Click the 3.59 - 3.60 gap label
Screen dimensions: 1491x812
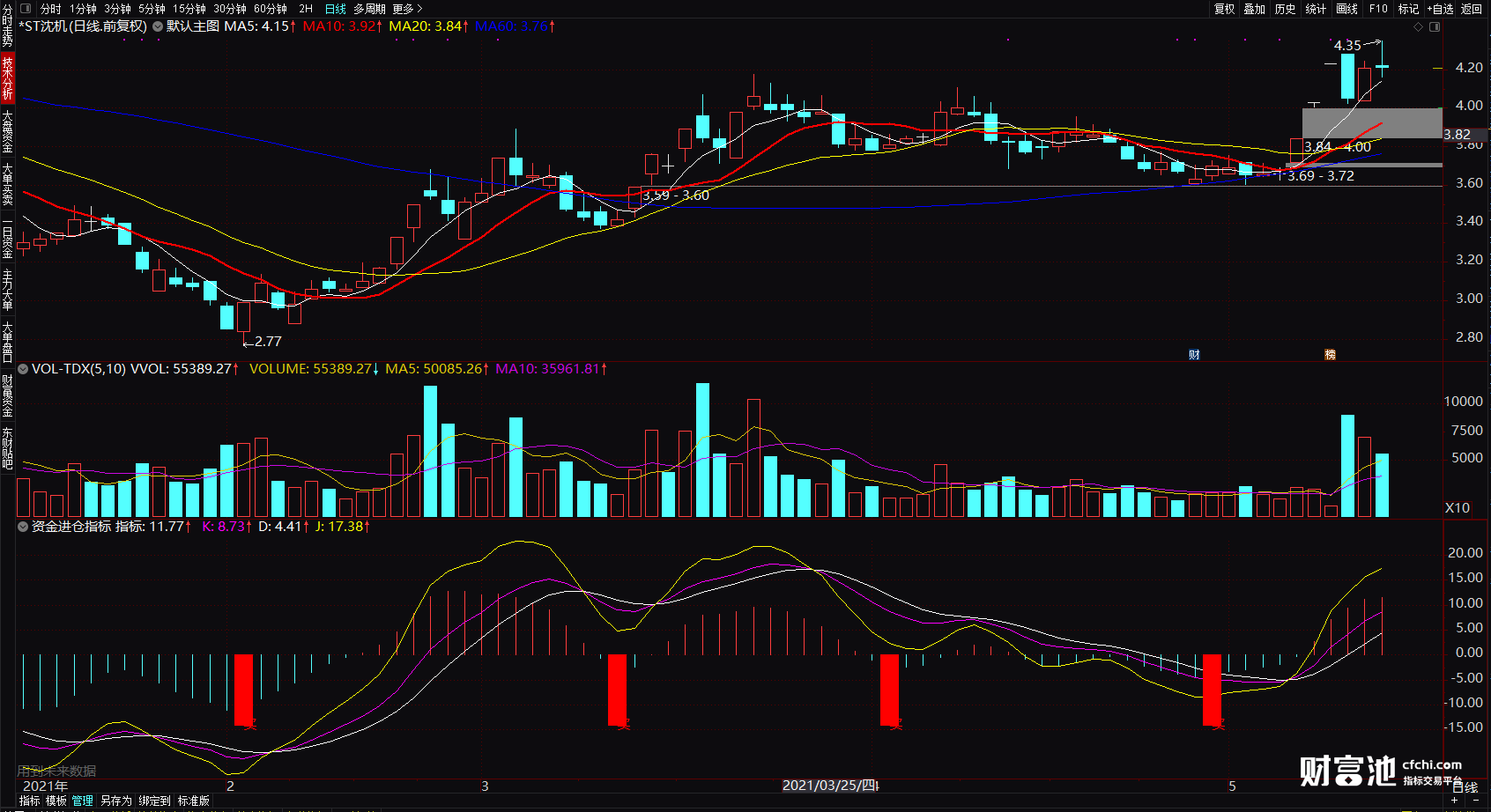(676, 196)
